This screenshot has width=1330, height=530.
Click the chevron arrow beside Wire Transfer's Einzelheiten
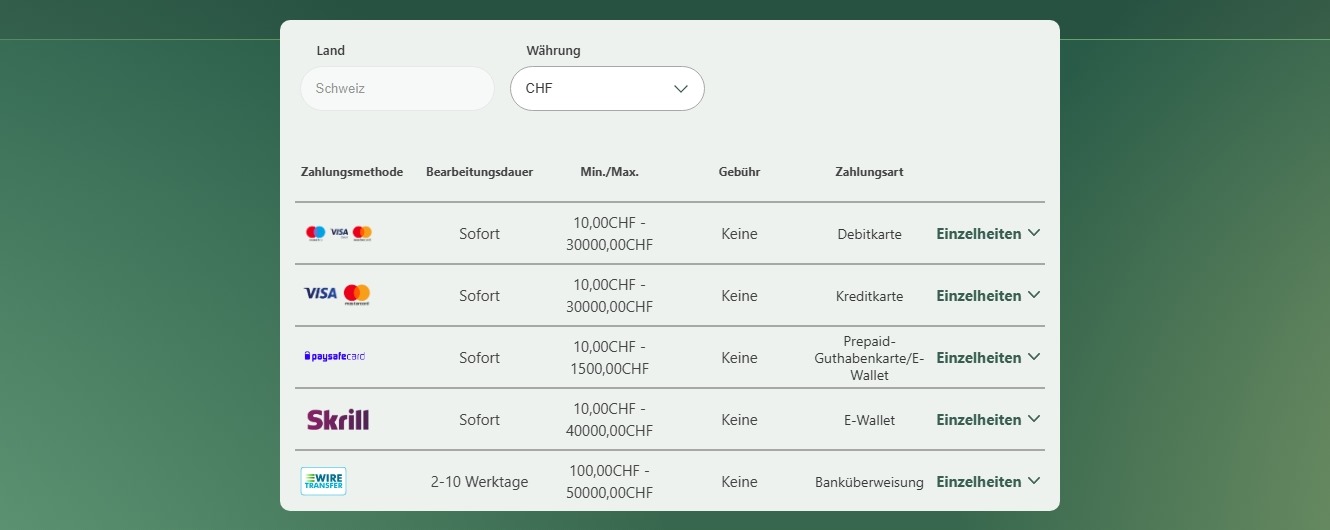click(x=1034, y=481)
